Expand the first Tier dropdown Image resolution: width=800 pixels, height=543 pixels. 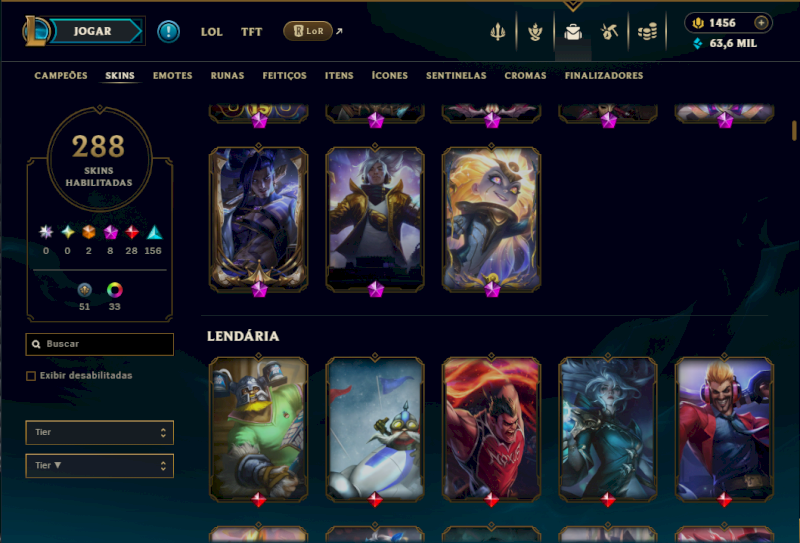pos(99,432)
